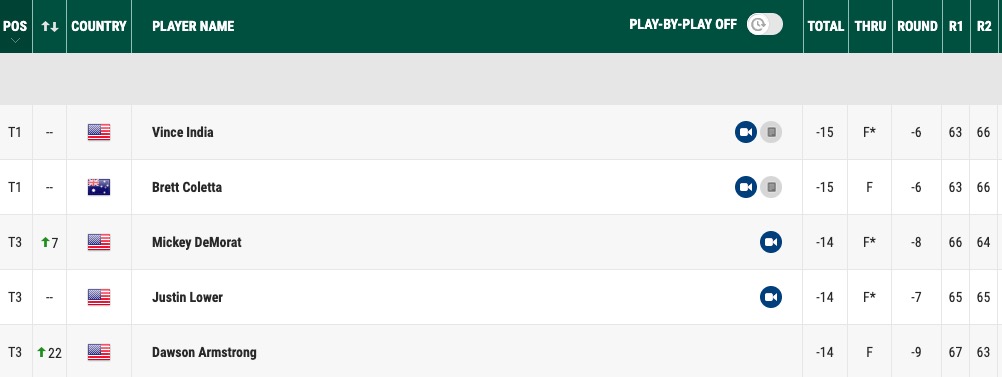Open Justin Lower's player profile
1002x377 pixels.
[187, 297]
